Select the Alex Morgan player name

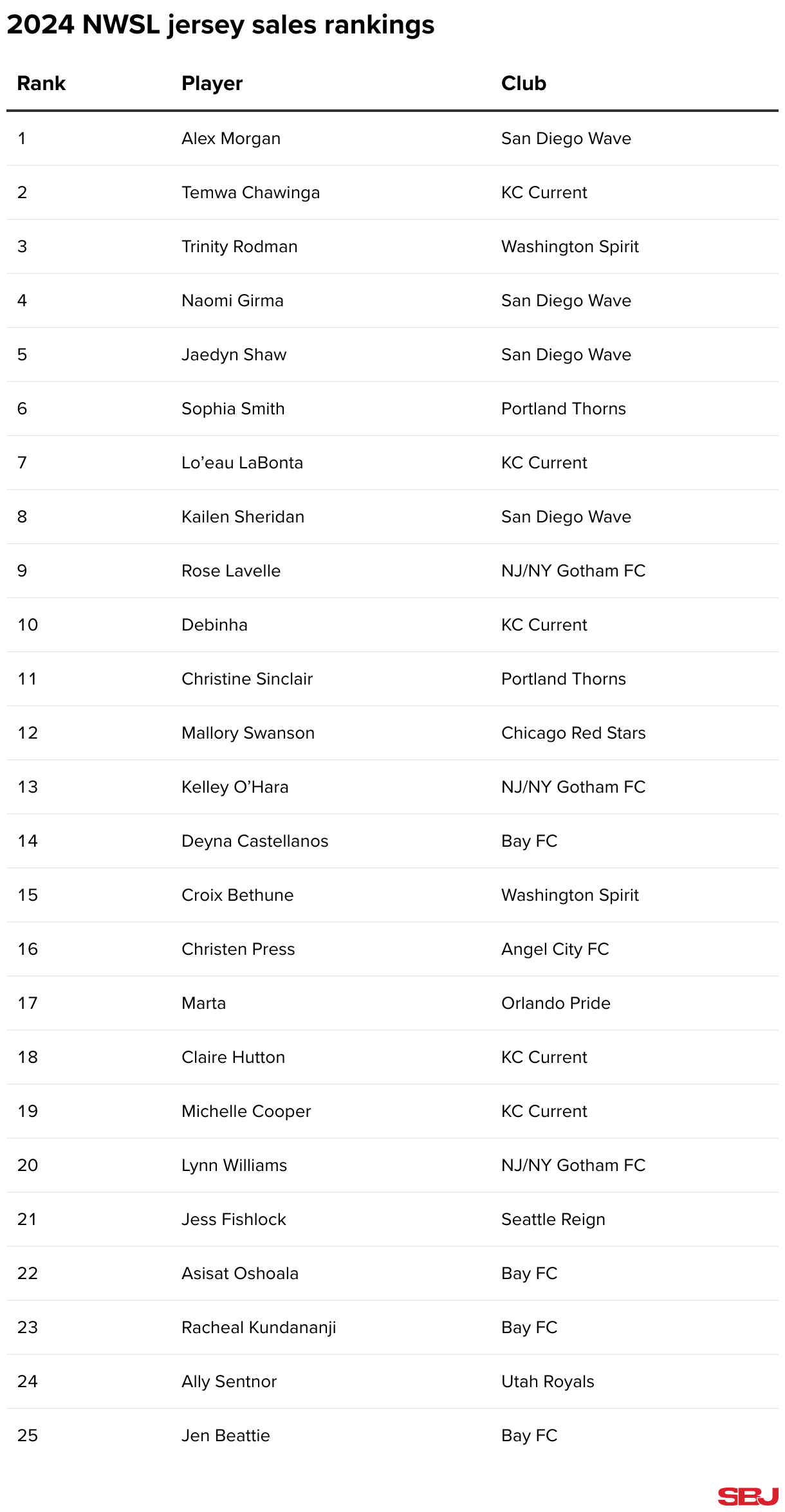(x=231, y=139)
